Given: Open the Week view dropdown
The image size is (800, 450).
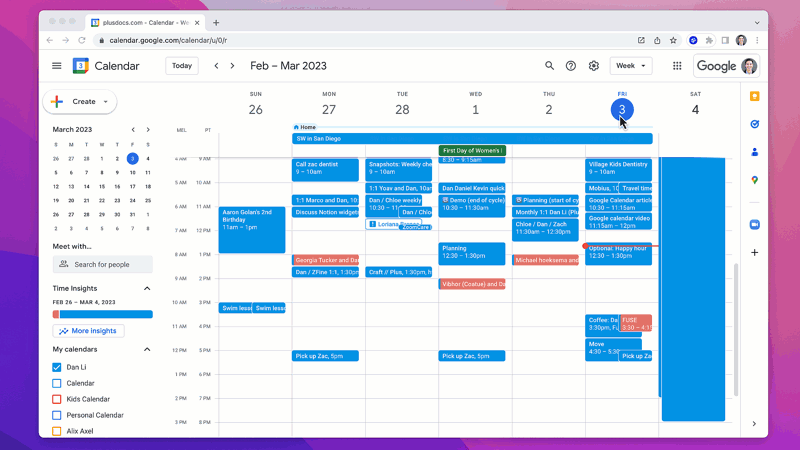Looking at the screenshot, I should (x=631, y=66).
